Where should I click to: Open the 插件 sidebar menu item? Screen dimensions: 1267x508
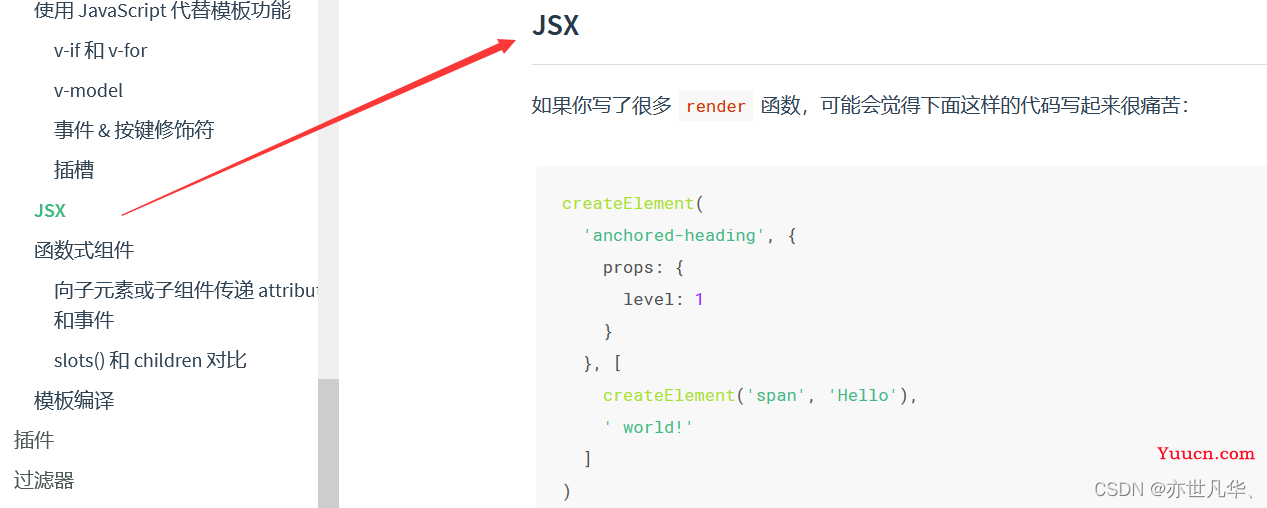click(34, 440)
